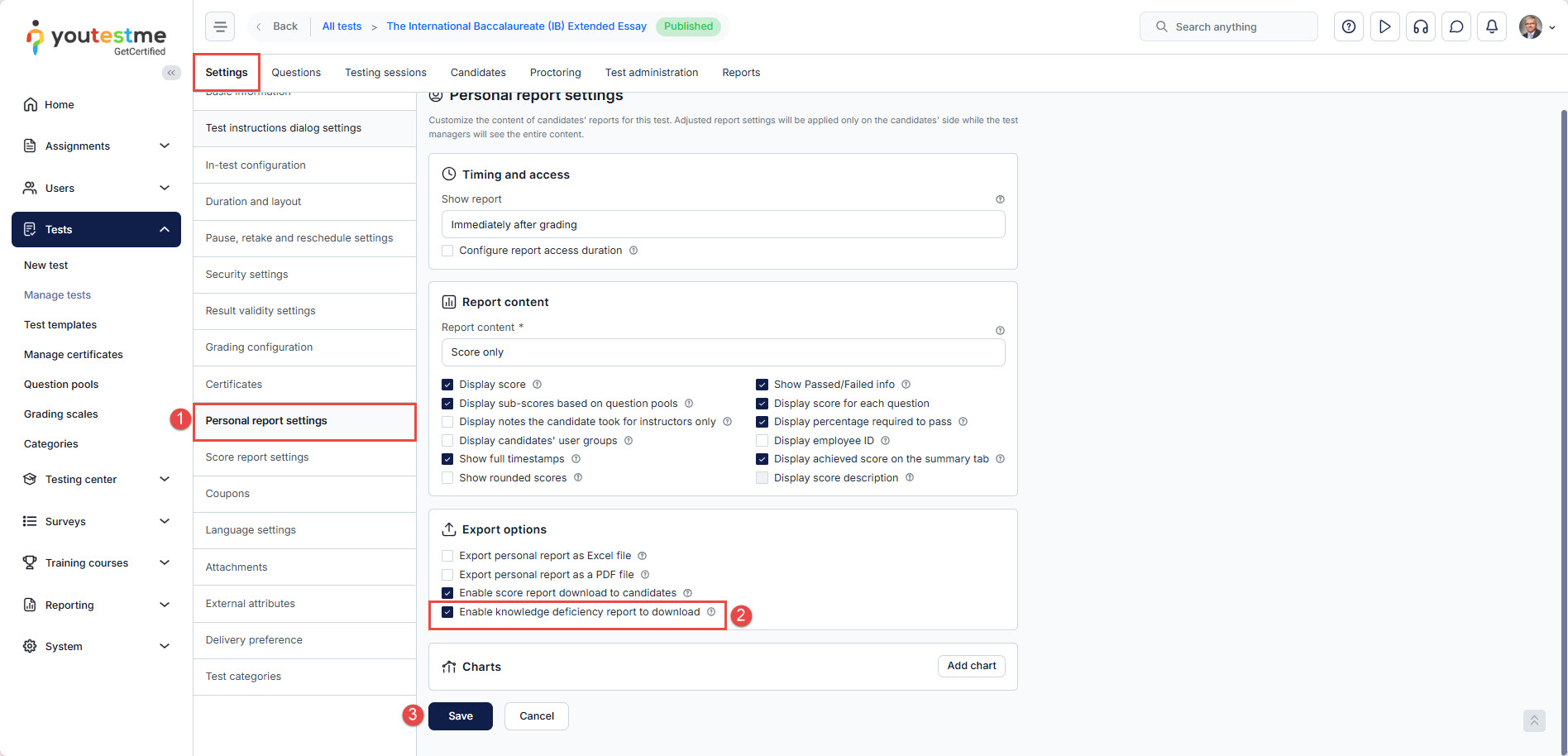Toggle Configure report access duration checkbox
This screenshot has height=756, width=1568.
(447, 251)
